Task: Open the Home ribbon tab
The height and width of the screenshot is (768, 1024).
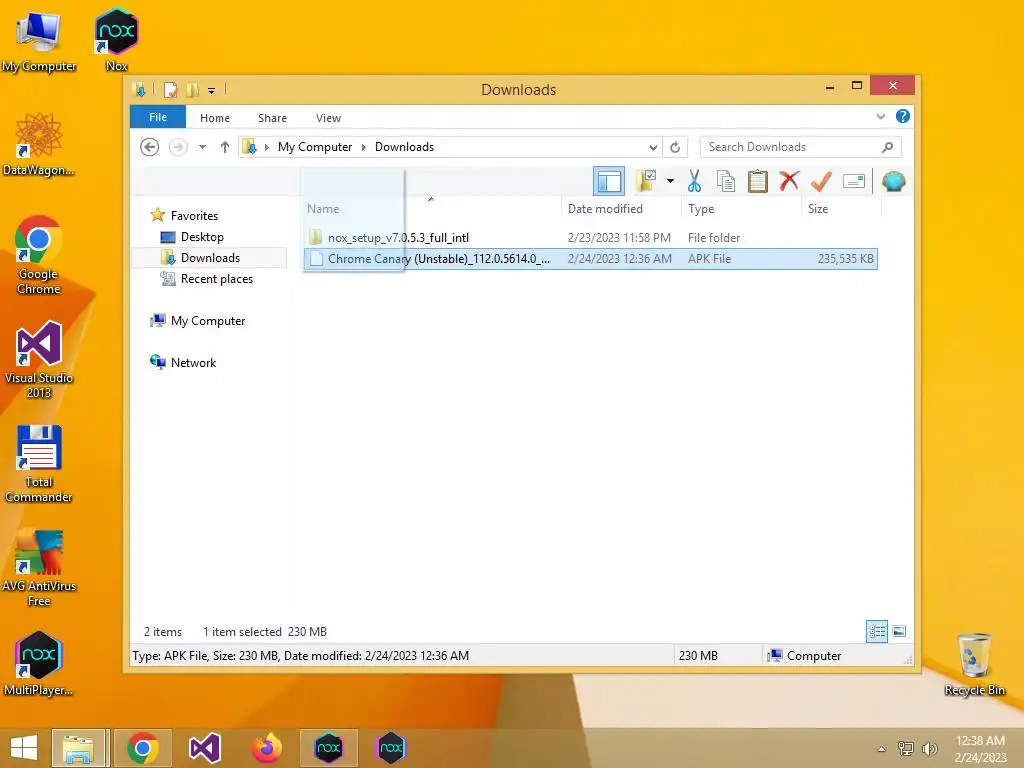Action: click(215, 118)
